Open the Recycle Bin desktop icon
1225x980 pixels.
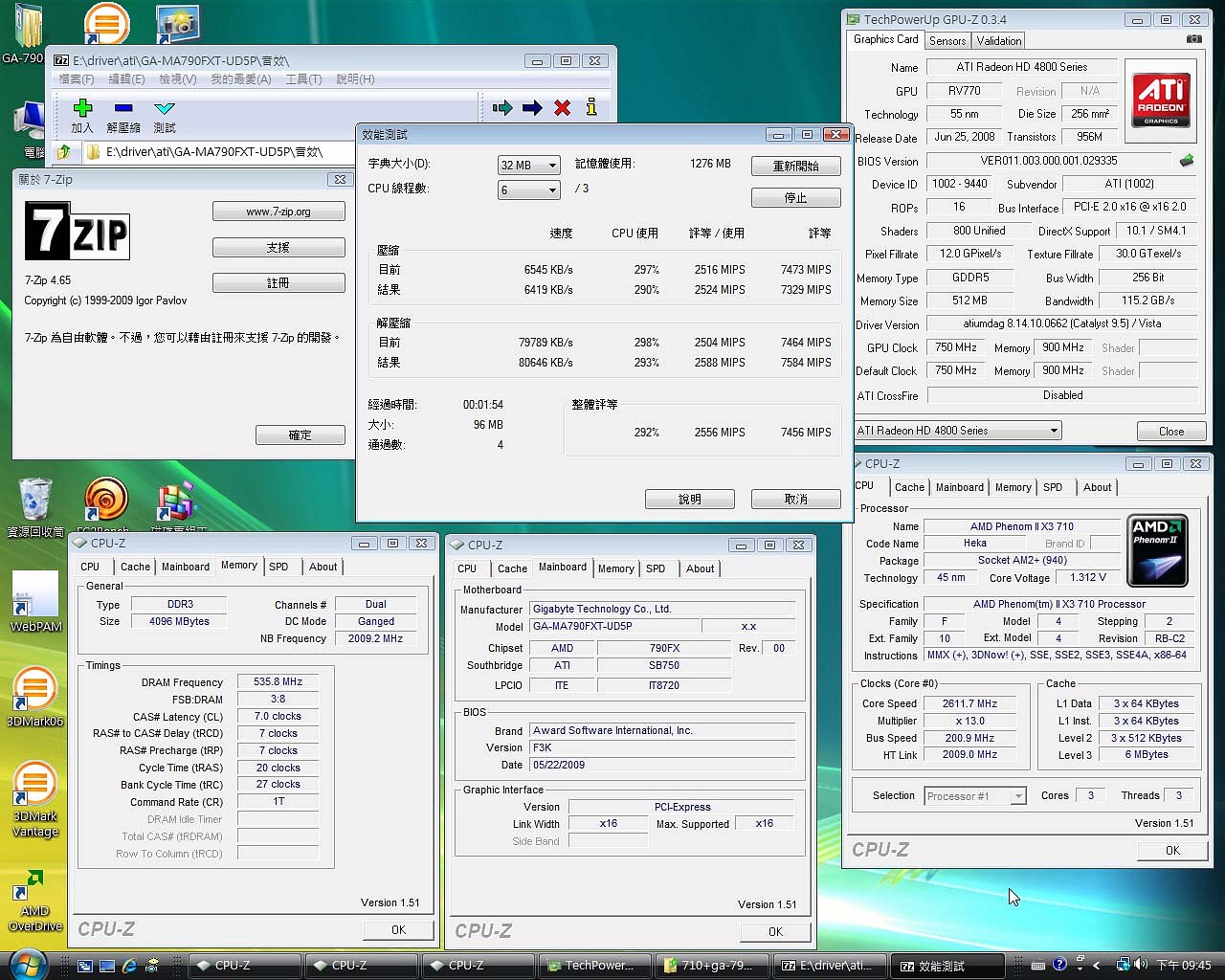coord(34,507)
